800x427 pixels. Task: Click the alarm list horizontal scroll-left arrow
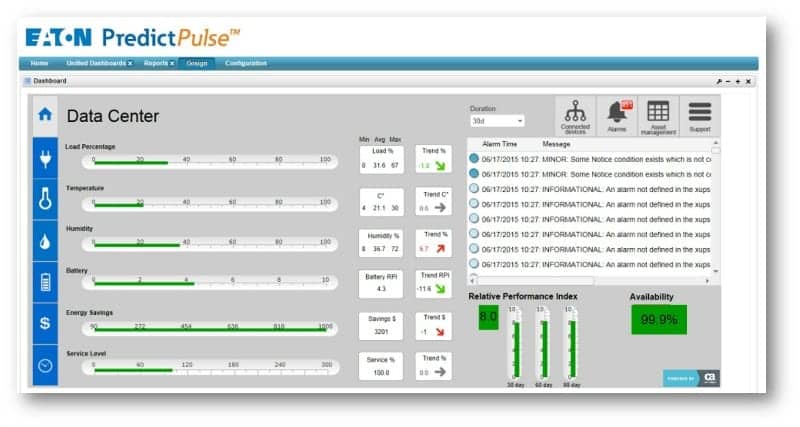pyautogui.click(x=472, y=281)
